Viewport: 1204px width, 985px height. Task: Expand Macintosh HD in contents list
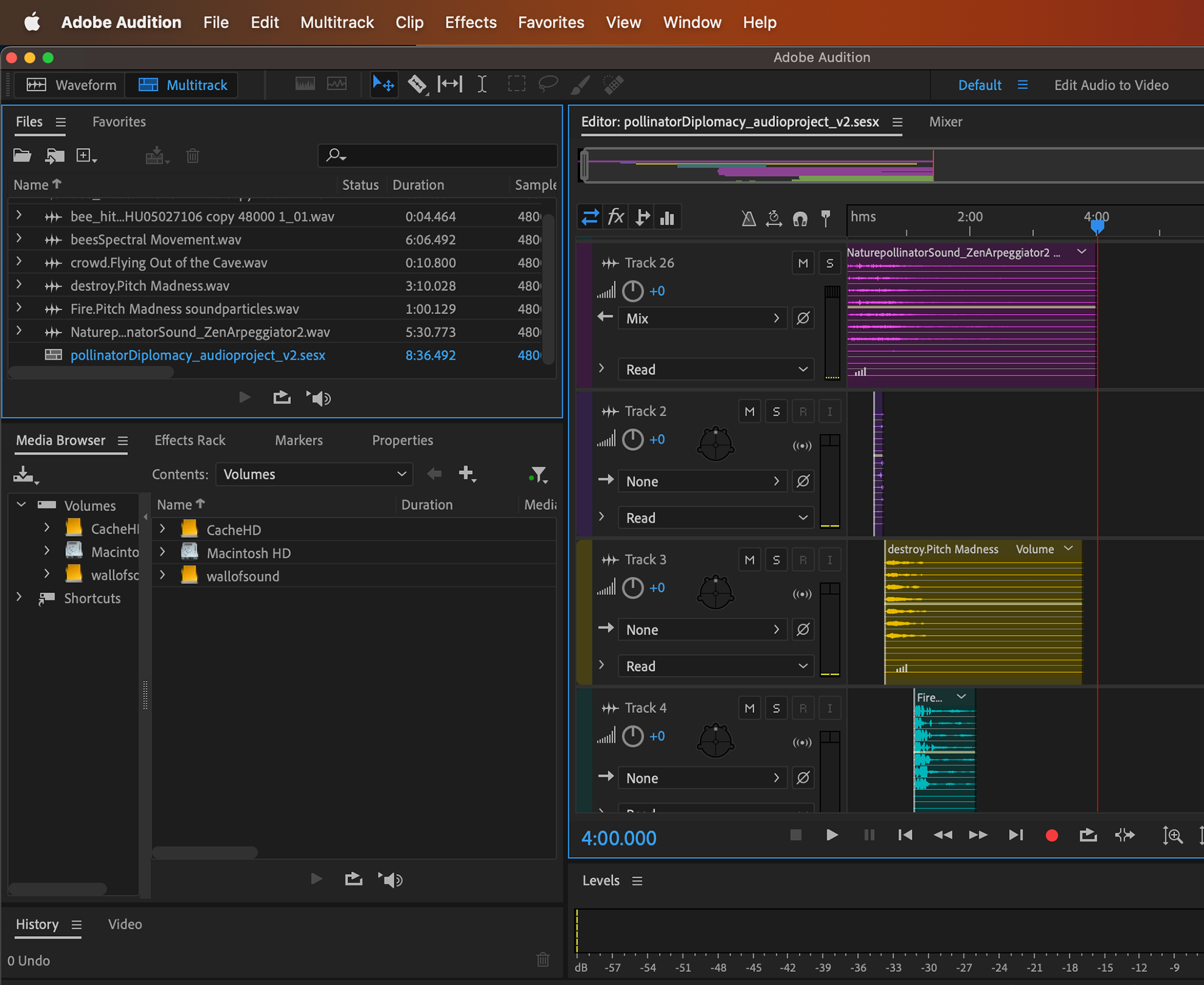tap(162, 552)
